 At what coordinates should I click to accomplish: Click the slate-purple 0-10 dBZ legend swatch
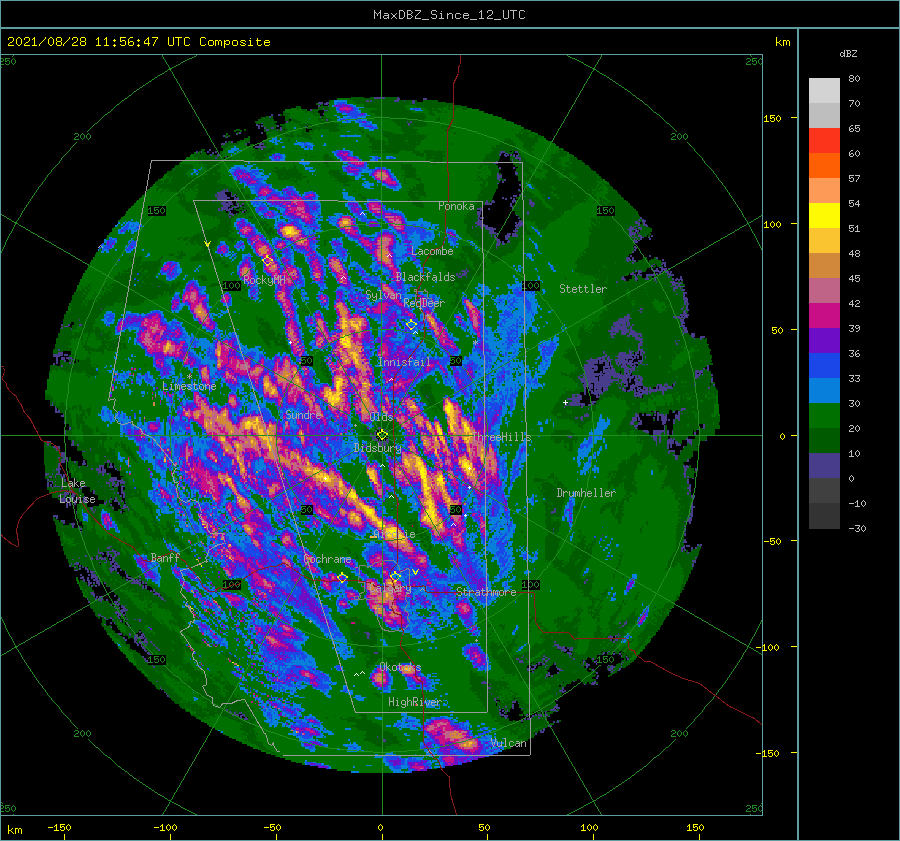(x=824, y=466)
